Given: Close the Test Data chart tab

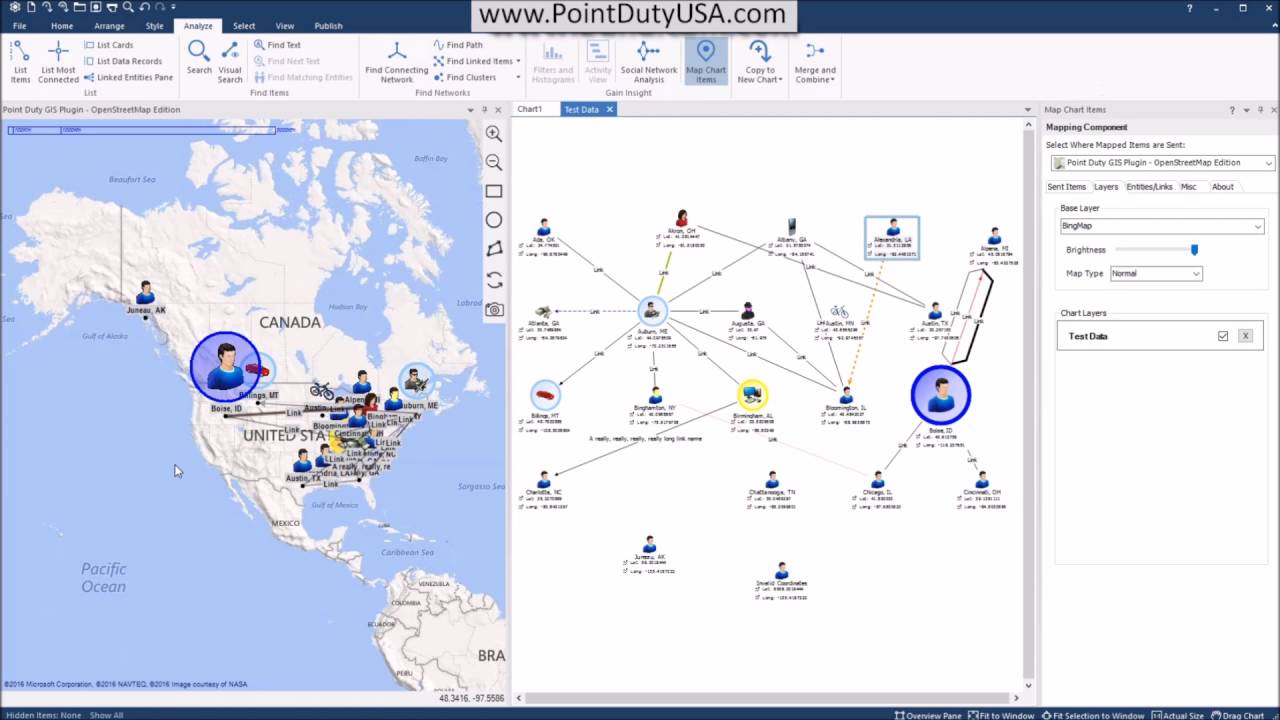Looking at the screenshot, I should click(608, 109).
